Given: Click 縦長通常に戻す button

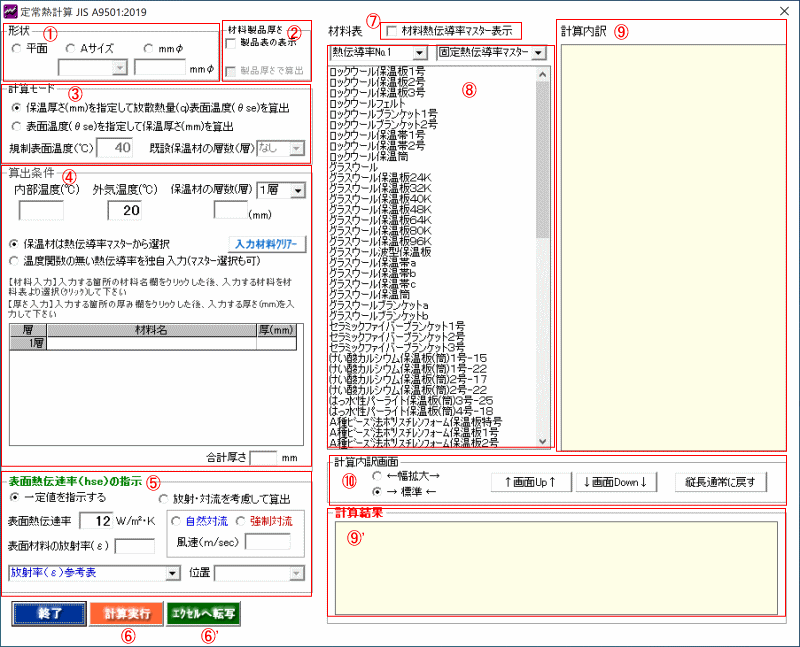Looking at the screenshot, I should click(721, 482).
